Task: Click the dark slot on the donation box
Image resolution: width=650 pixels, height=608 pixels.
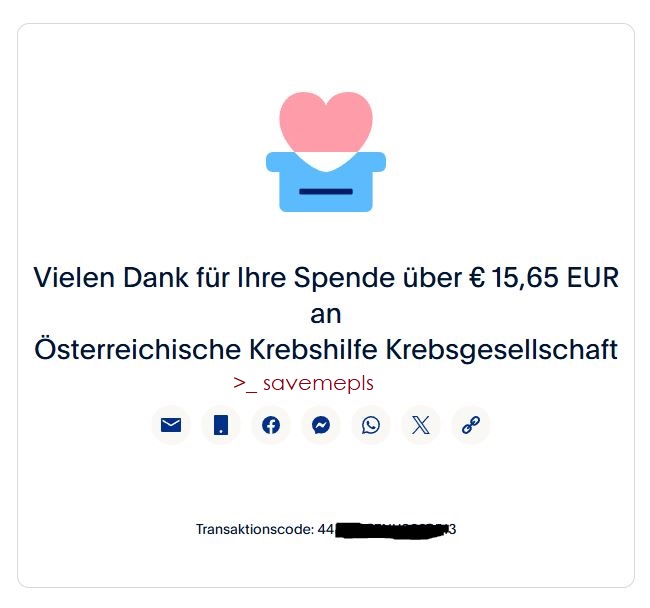Action: 326,191
